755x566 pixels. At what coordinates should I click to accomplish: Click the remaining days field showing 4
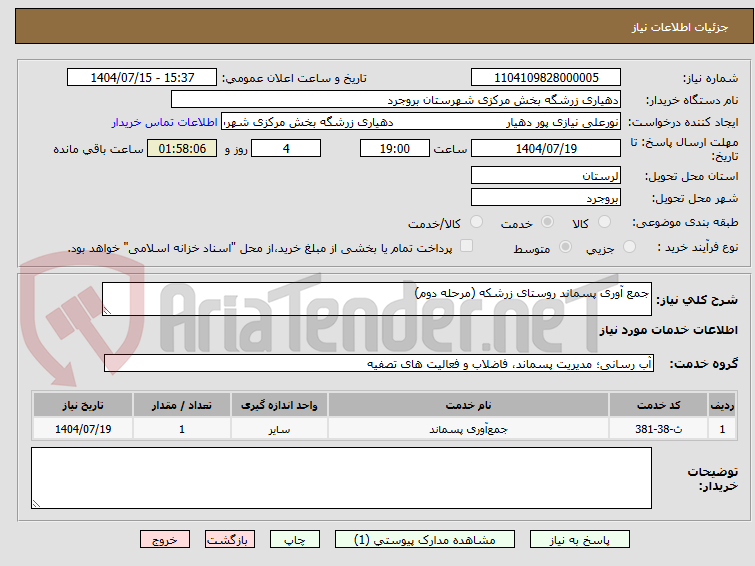tap(286, 148)
